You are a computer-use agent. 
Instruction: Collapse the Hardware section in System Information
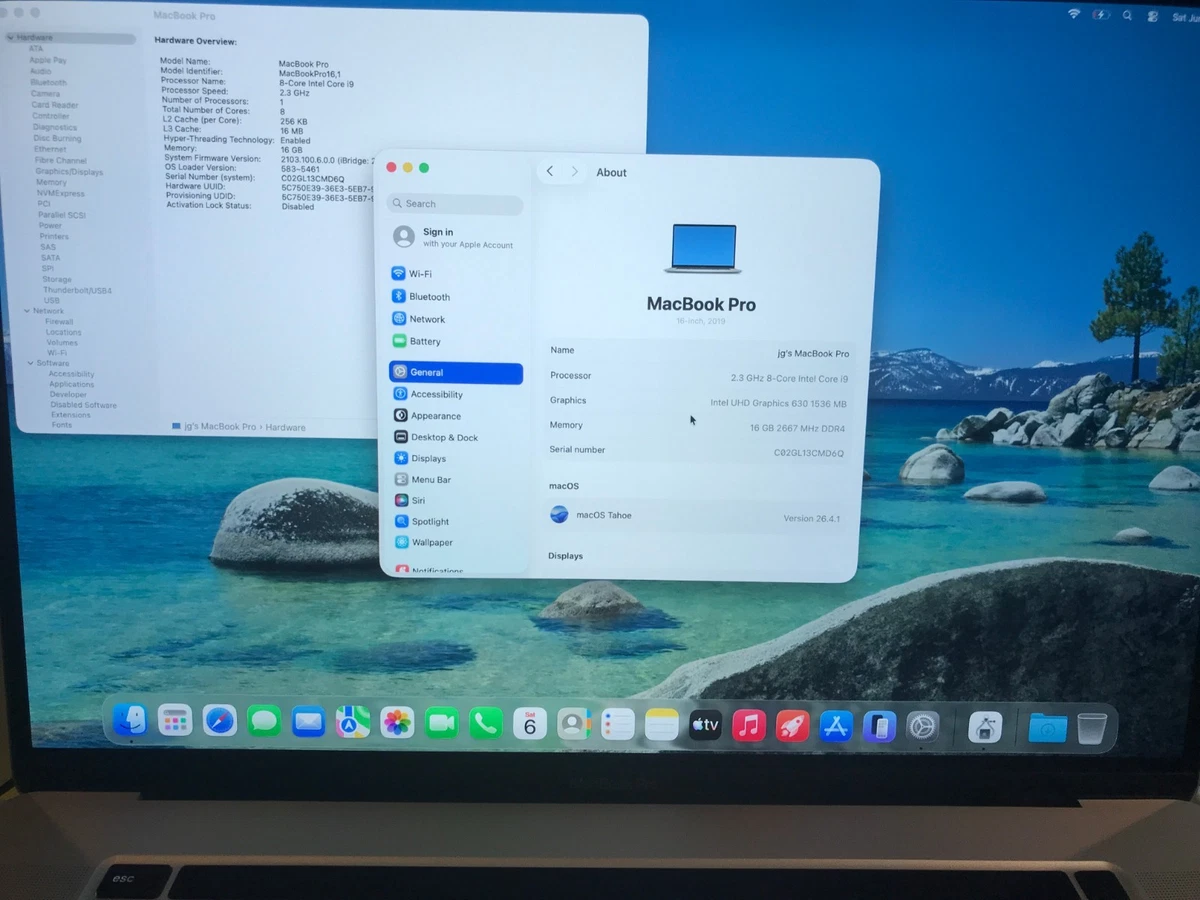pyautogui.click(x=10, y=38)
